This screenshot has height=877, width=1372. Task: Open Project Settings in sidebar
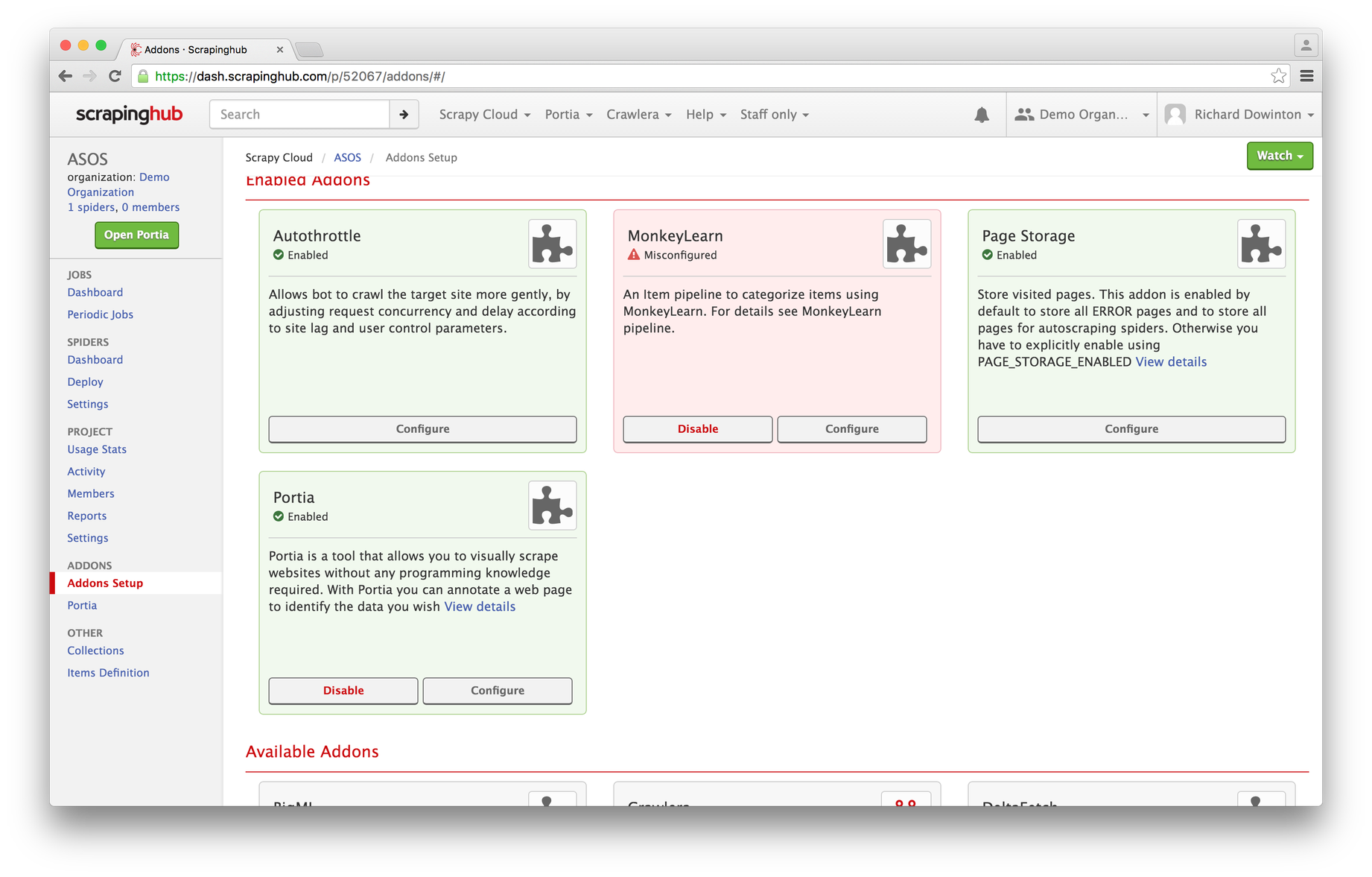(88, 539)
